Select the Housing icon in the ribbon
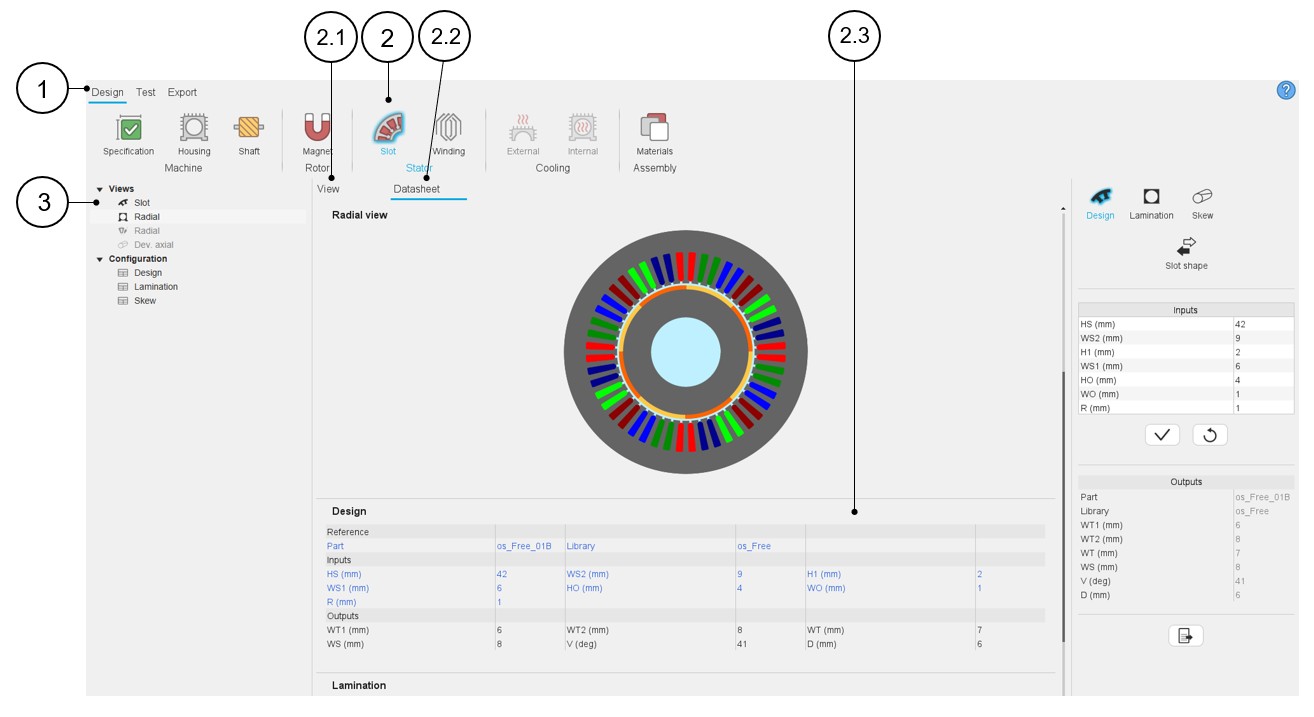The height and width of the screenshot is (717, 1314). coord(194,130)
